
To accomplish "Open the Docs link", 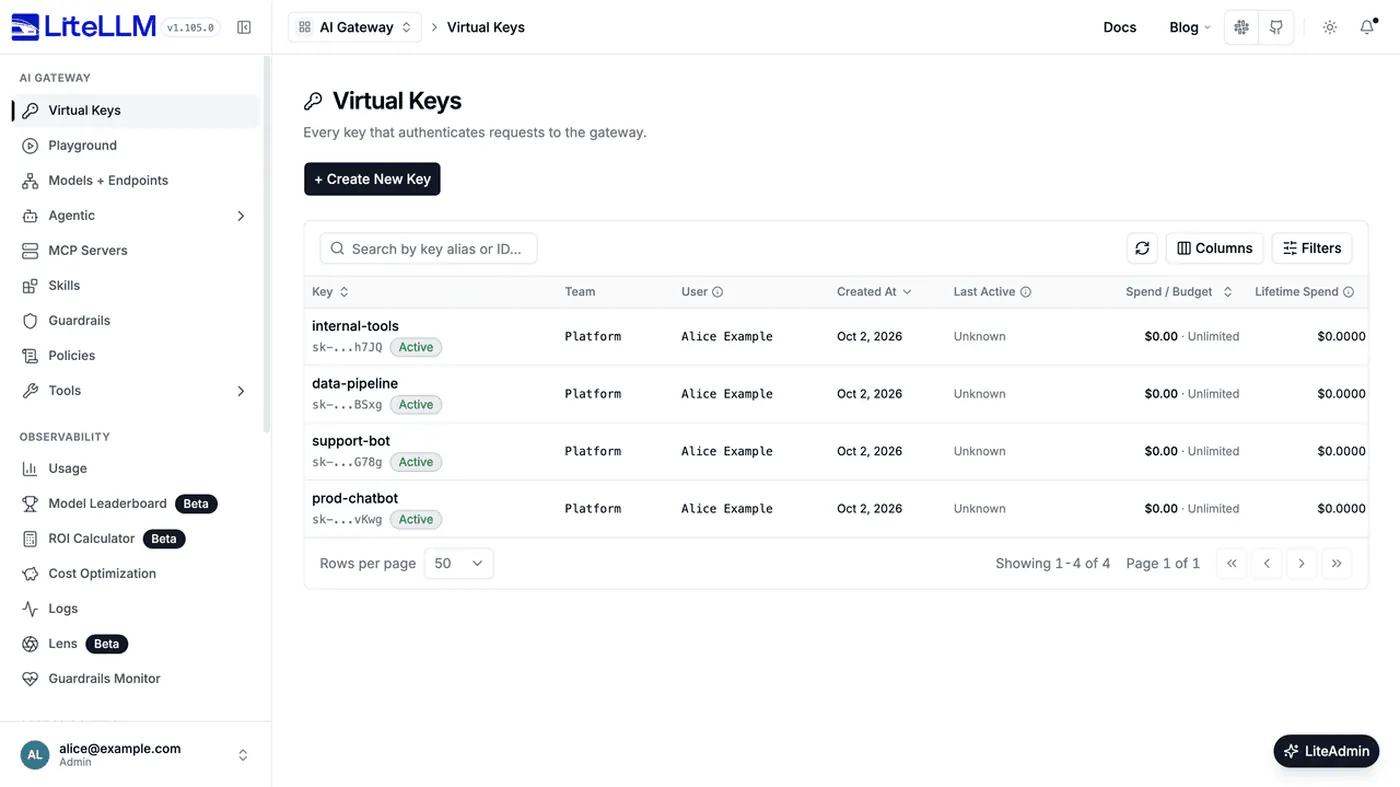I will point(1120,27).
